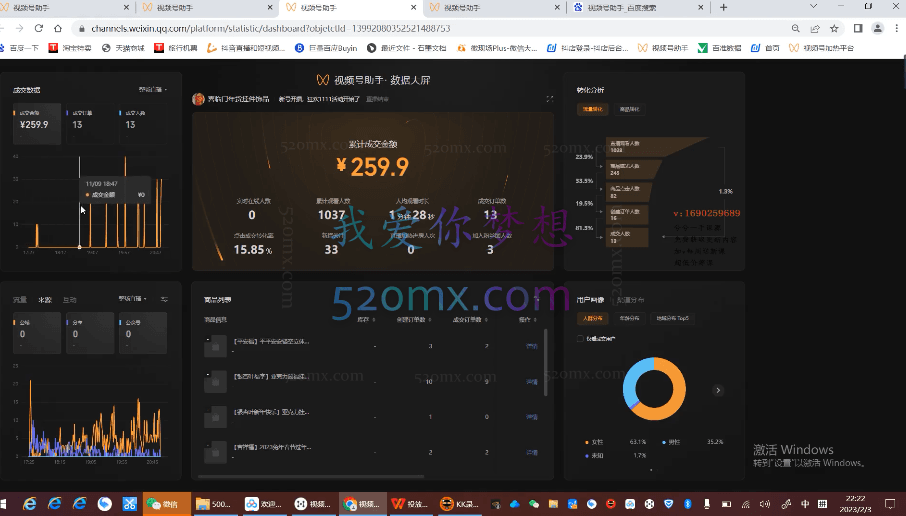Open 微信 from the taskbar
The image size is (906, 516).
[x=165, y=504]
